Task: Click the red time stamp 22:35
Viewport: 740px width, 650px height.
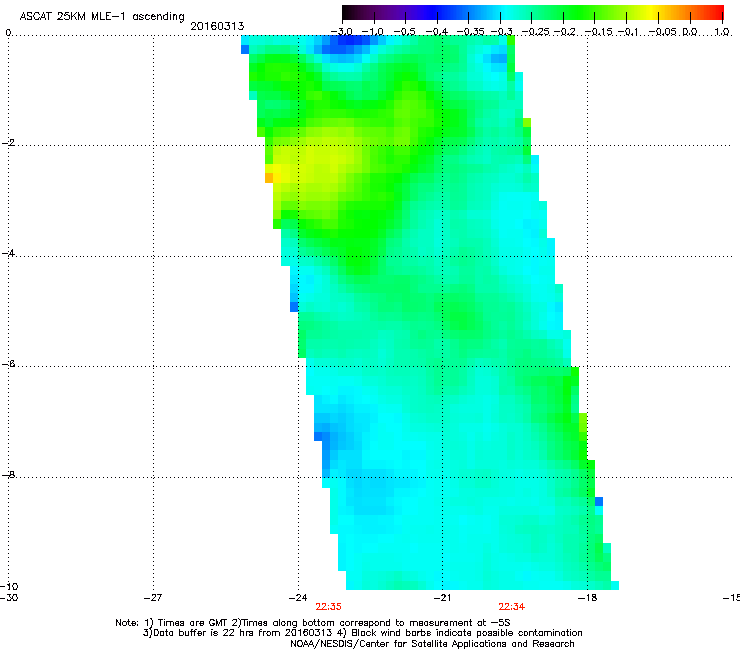Action: point(328,607)
